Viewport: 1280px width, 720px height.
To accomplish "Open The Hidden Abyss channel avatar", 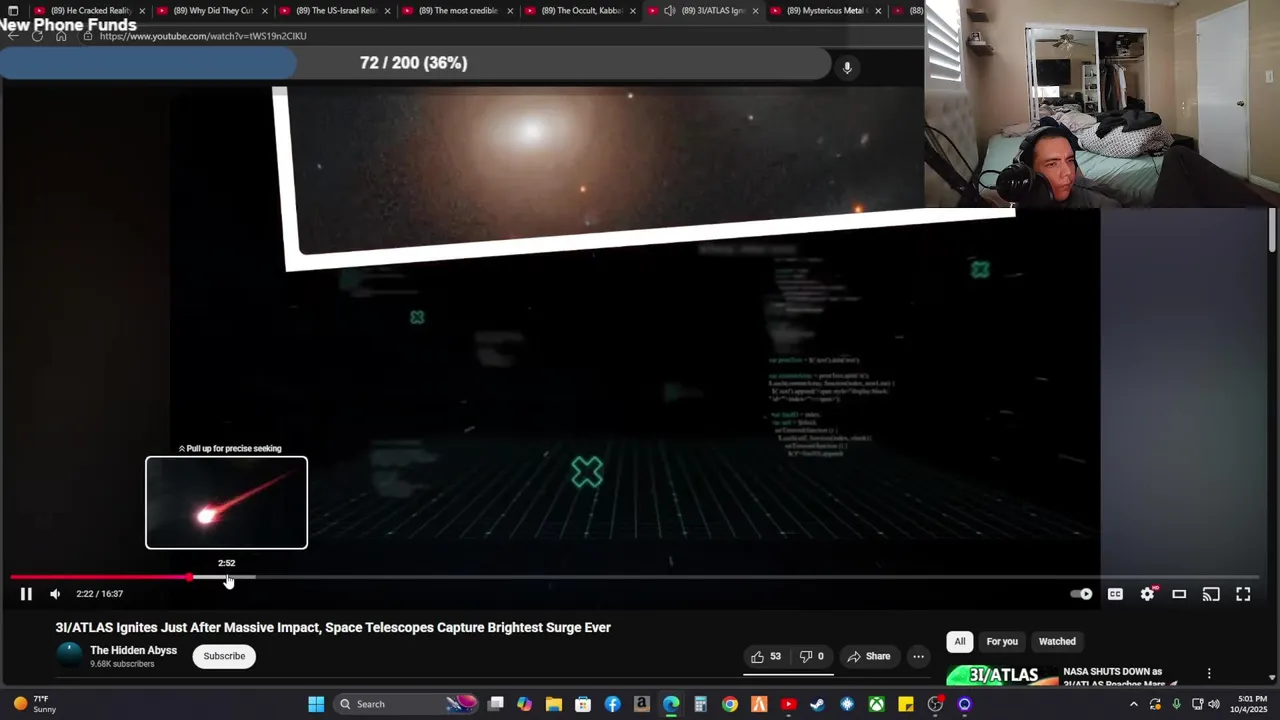I will (69, 656).
